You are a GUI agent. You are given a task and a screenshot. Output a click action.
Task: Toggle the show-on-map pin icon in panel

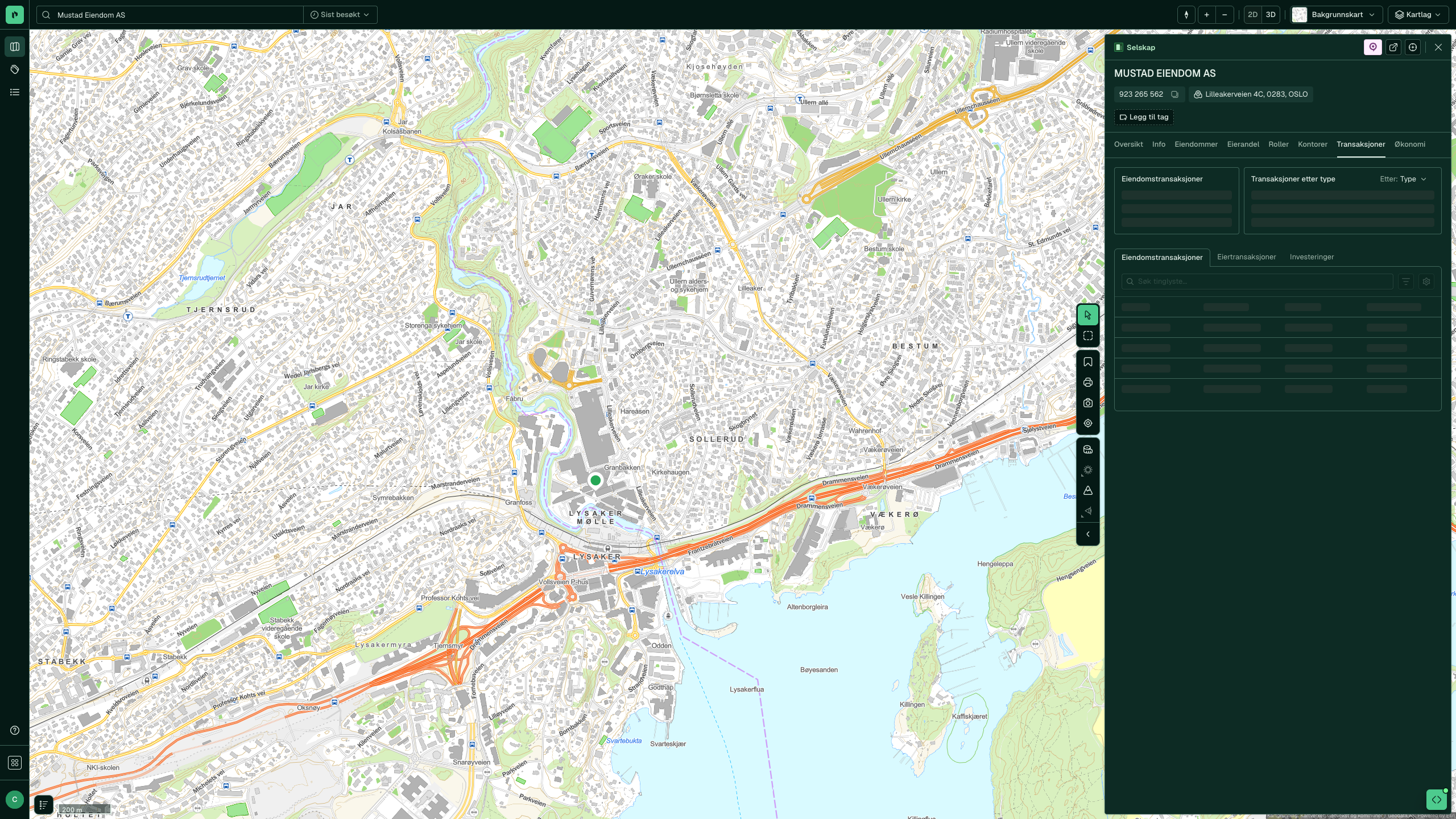pyautogui.click(x=1373, y=47)
